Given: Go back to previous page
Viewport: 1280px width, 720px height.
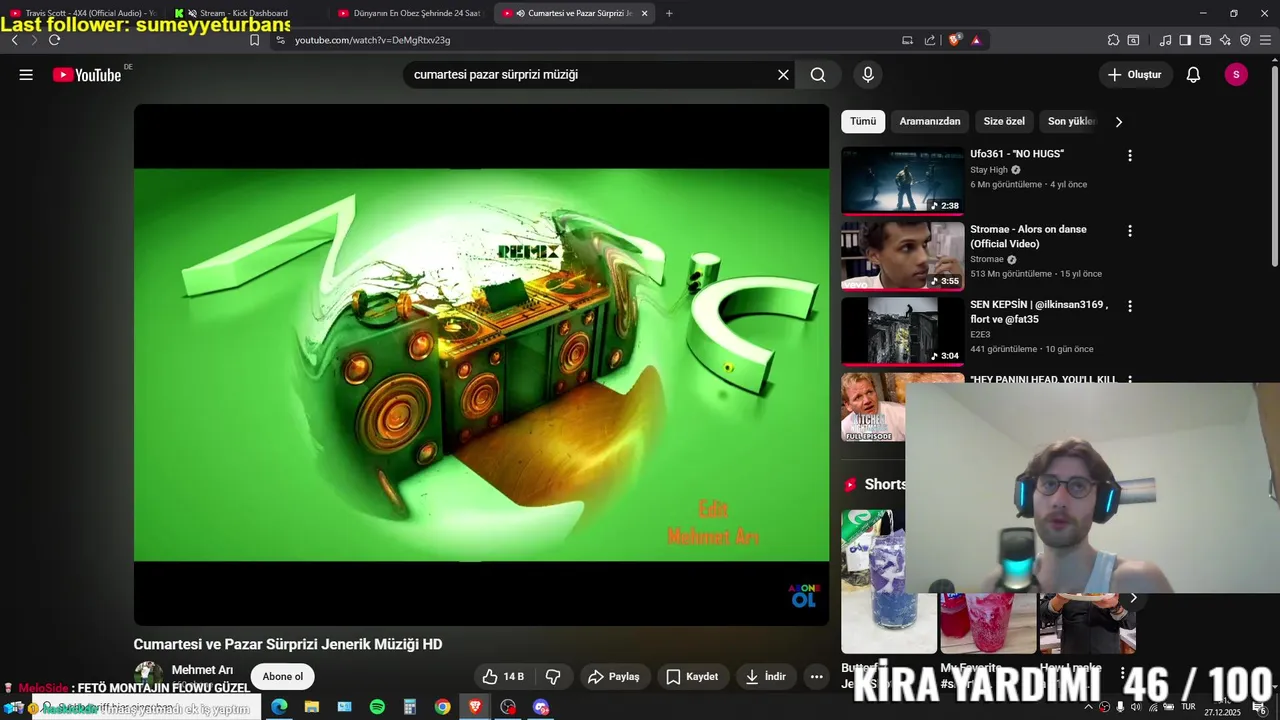Looking at the screenshot, I should (x=14, y=40).
